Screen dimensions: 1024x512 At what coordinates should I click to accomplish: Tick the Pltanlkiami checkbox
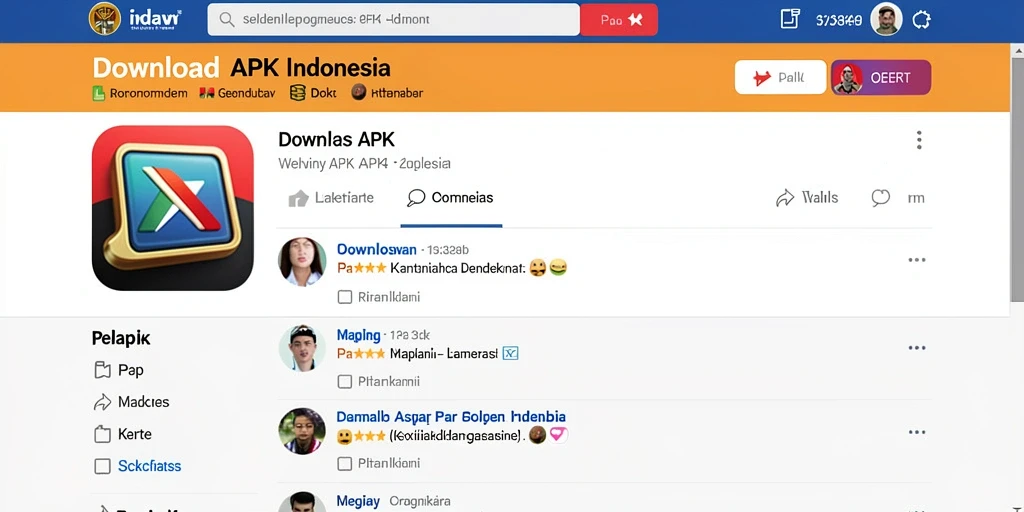344,464
